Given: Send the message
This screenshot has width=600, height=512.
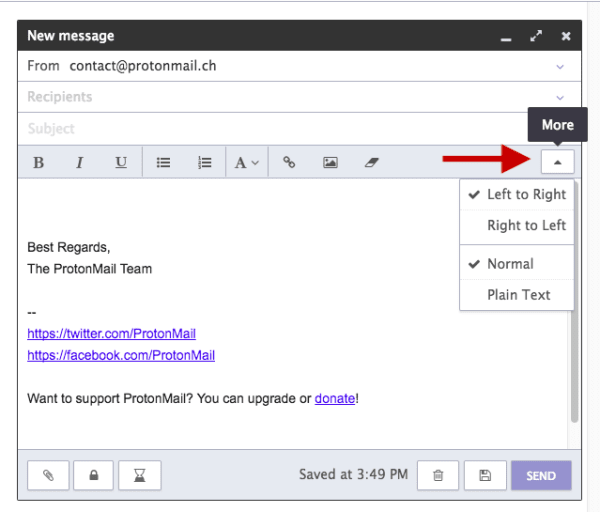Looking at the screenshot, I should click(x=541, y=475).
